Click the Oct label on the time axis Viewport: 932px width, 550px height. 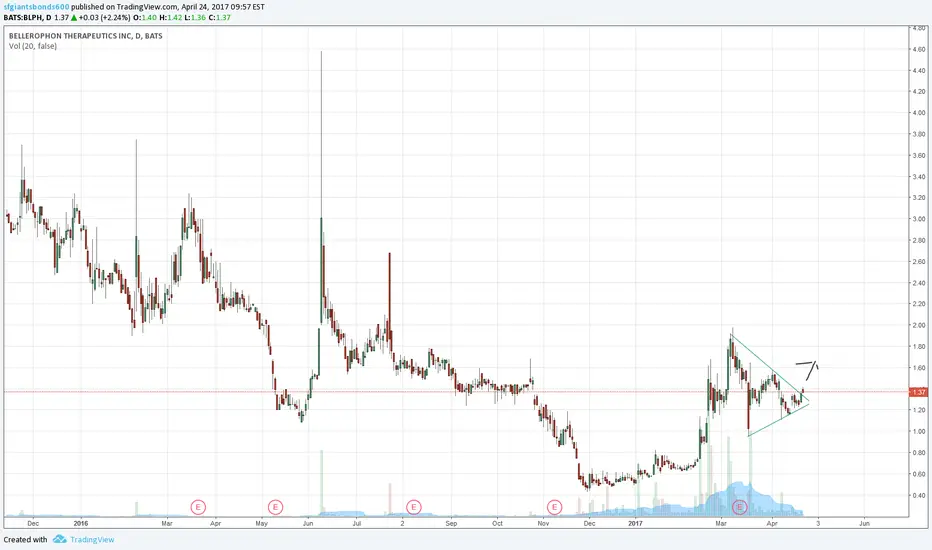coord(498,524)
